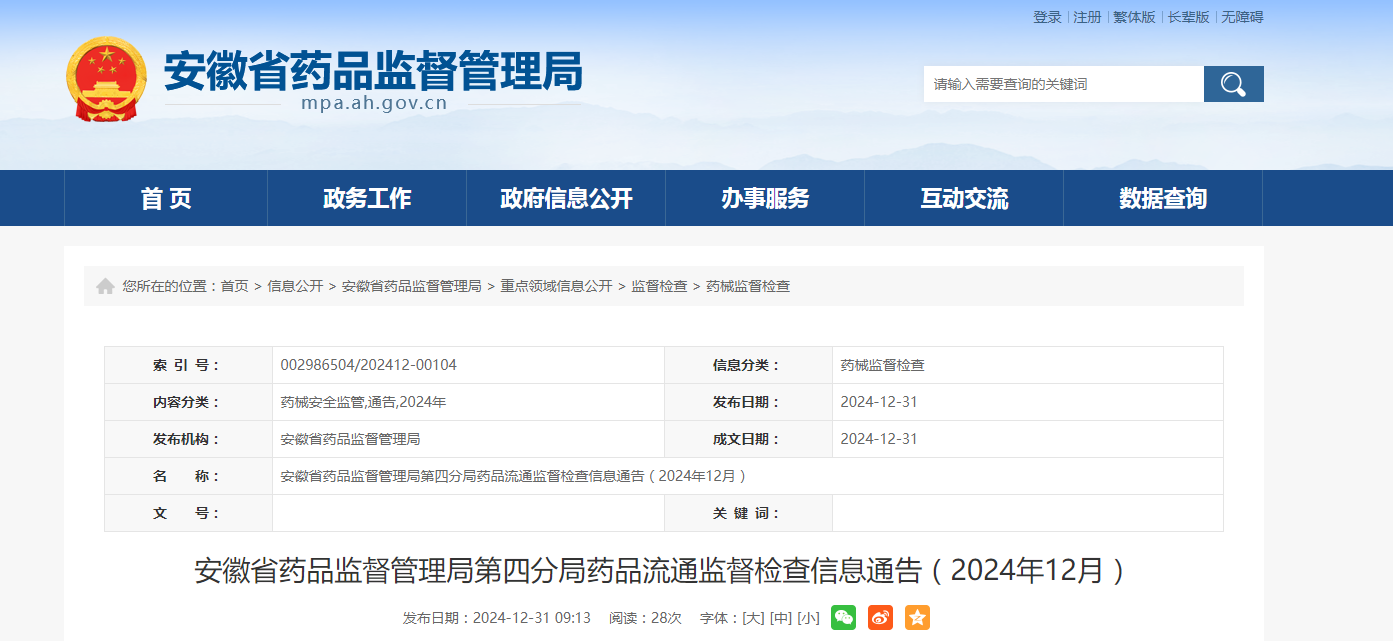Click the mpa.ah.gov.cn domain text
1393x641 pixels.
coord(374,103)
